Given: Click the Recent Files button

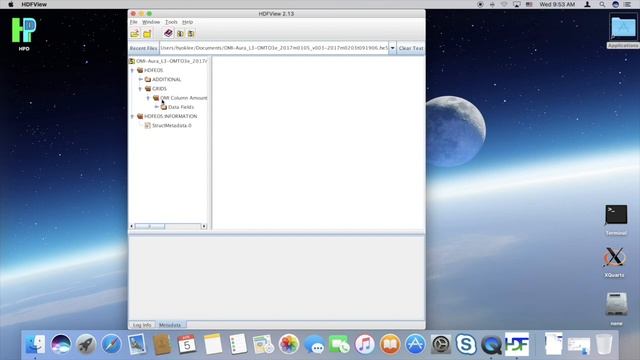Looking at the screenshot, I should tap(143, 48).
